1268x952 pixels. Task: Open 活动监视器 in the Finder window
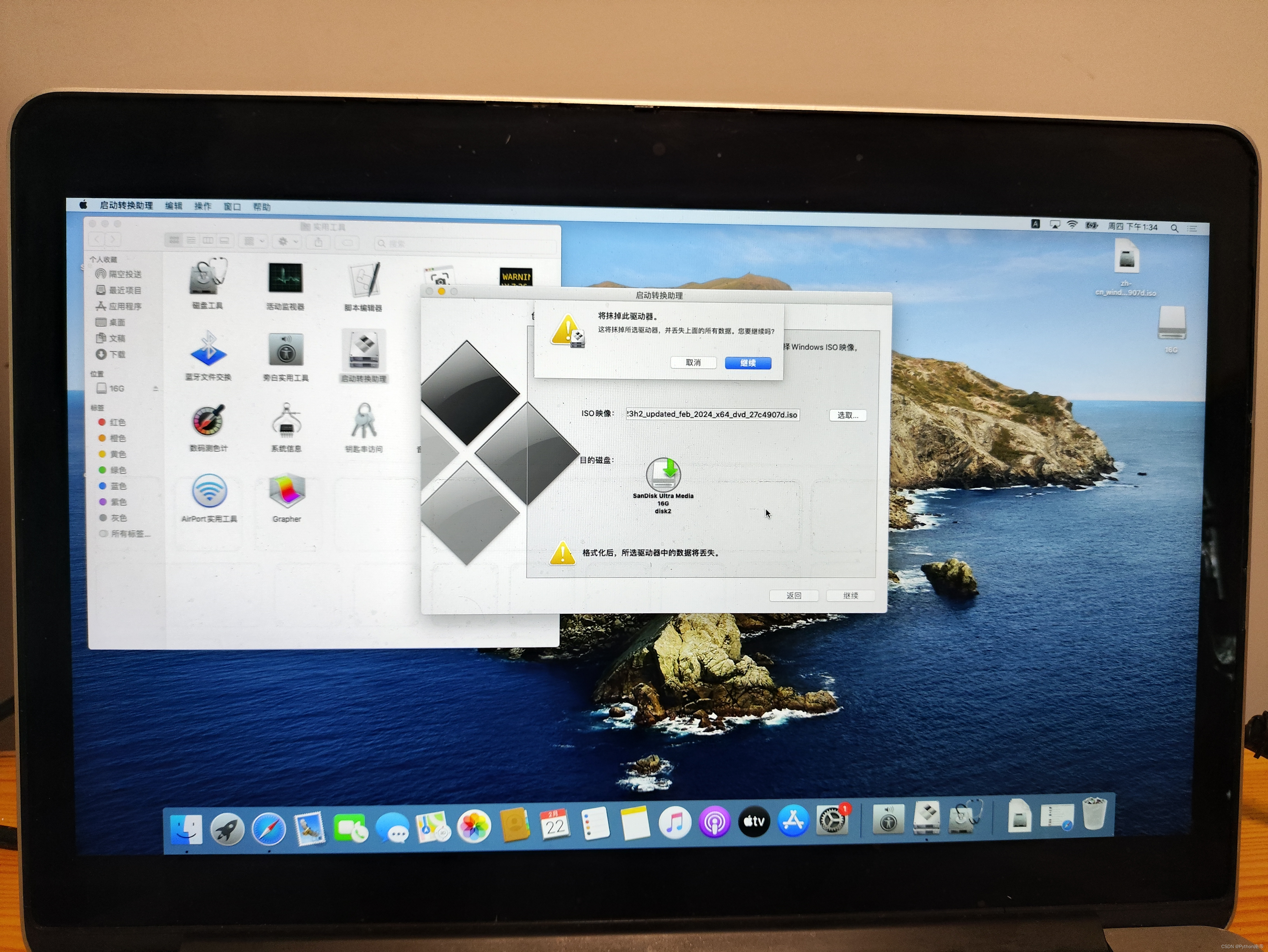coord(285,286)
